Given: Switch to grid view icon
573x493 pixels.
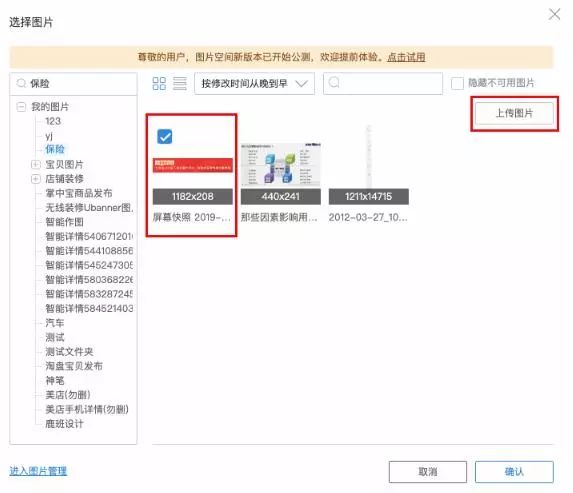Looking at the screenshot, I should [x=159, y=83].
